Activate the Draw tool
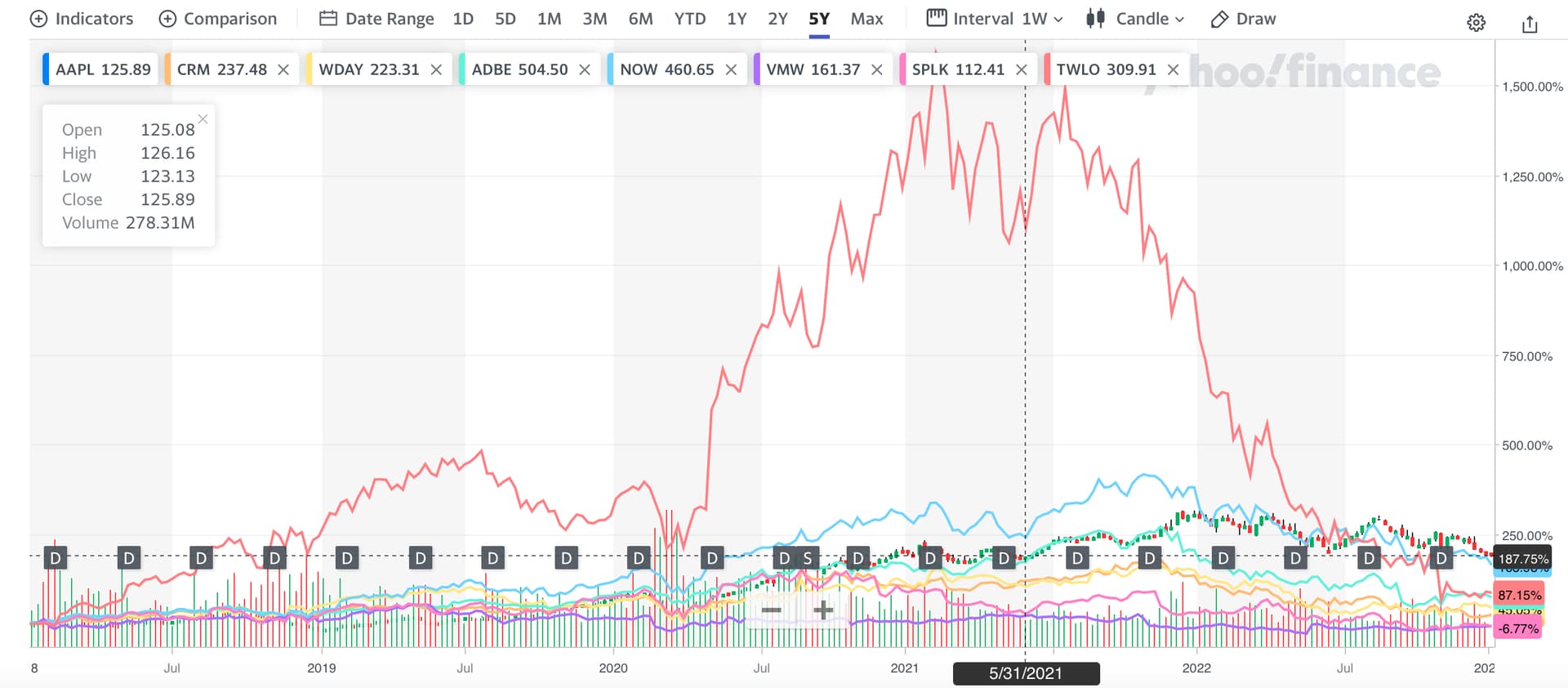 pyautogui.click(x=1243, y=19)
